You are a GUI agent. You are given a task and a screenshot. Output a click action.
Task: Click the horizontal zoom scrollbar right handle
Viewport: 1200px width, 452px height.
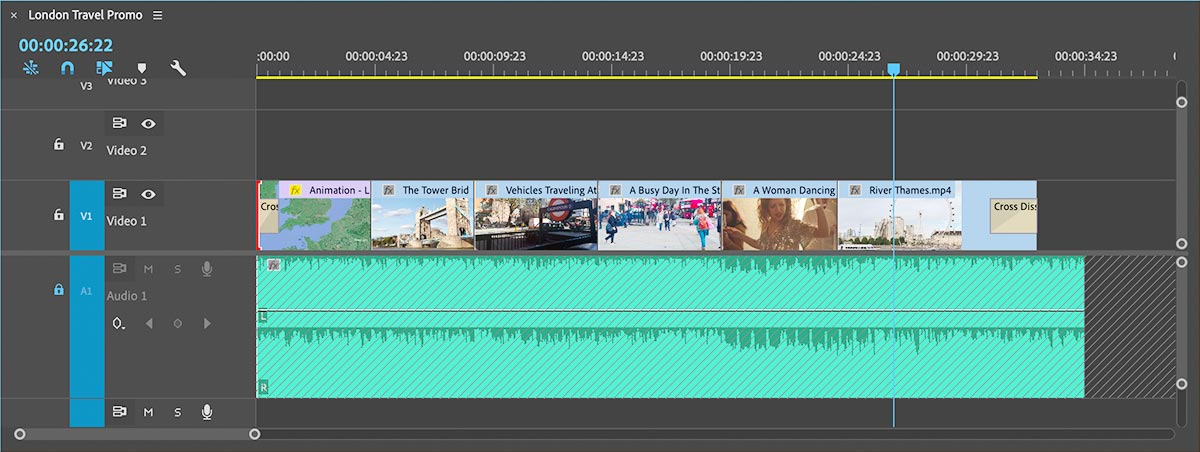point(255,434)
